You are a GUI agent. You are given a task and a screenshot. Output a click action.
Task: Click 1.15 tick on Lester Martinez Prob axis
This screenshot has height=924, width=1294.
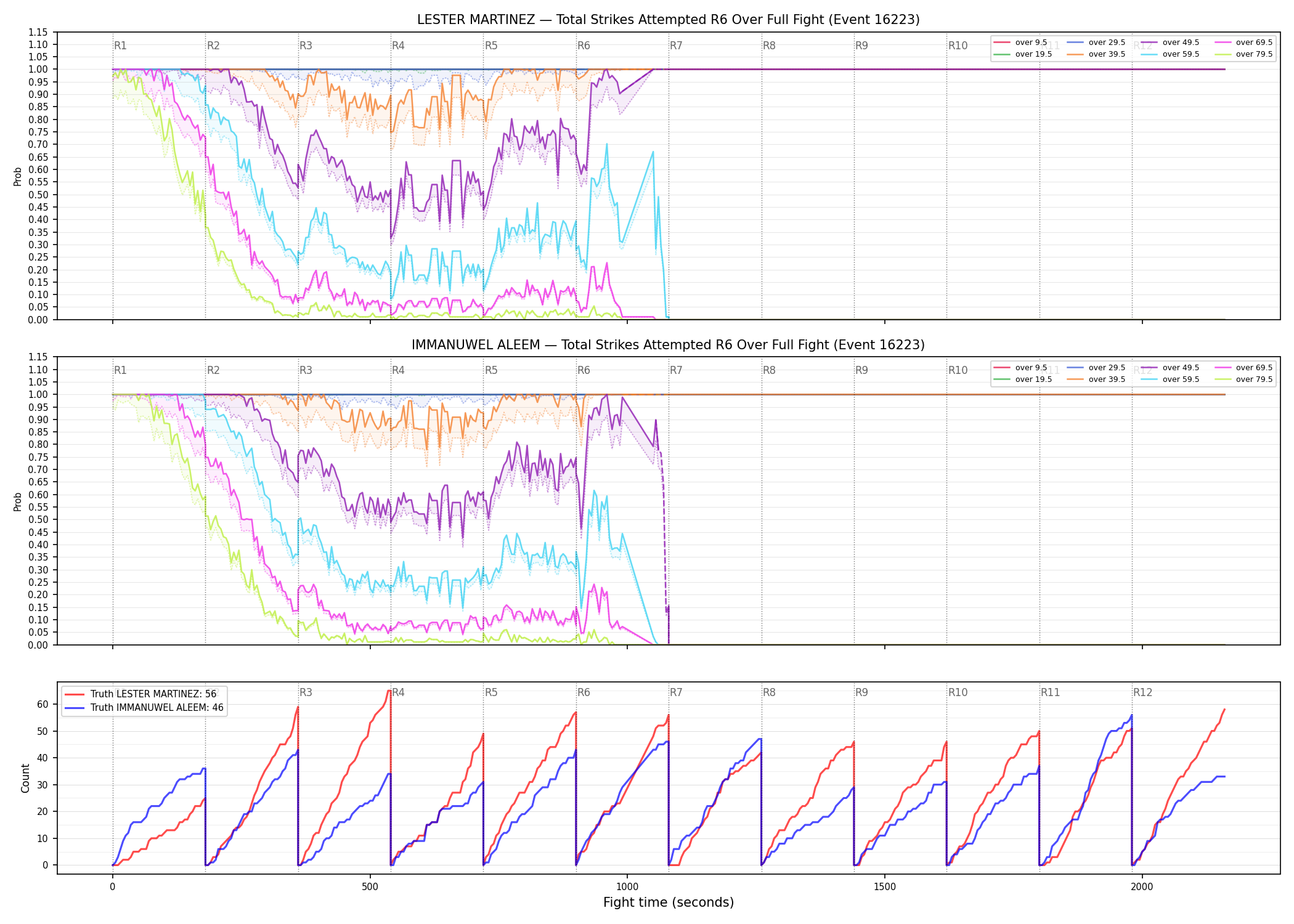pos(38,32)
